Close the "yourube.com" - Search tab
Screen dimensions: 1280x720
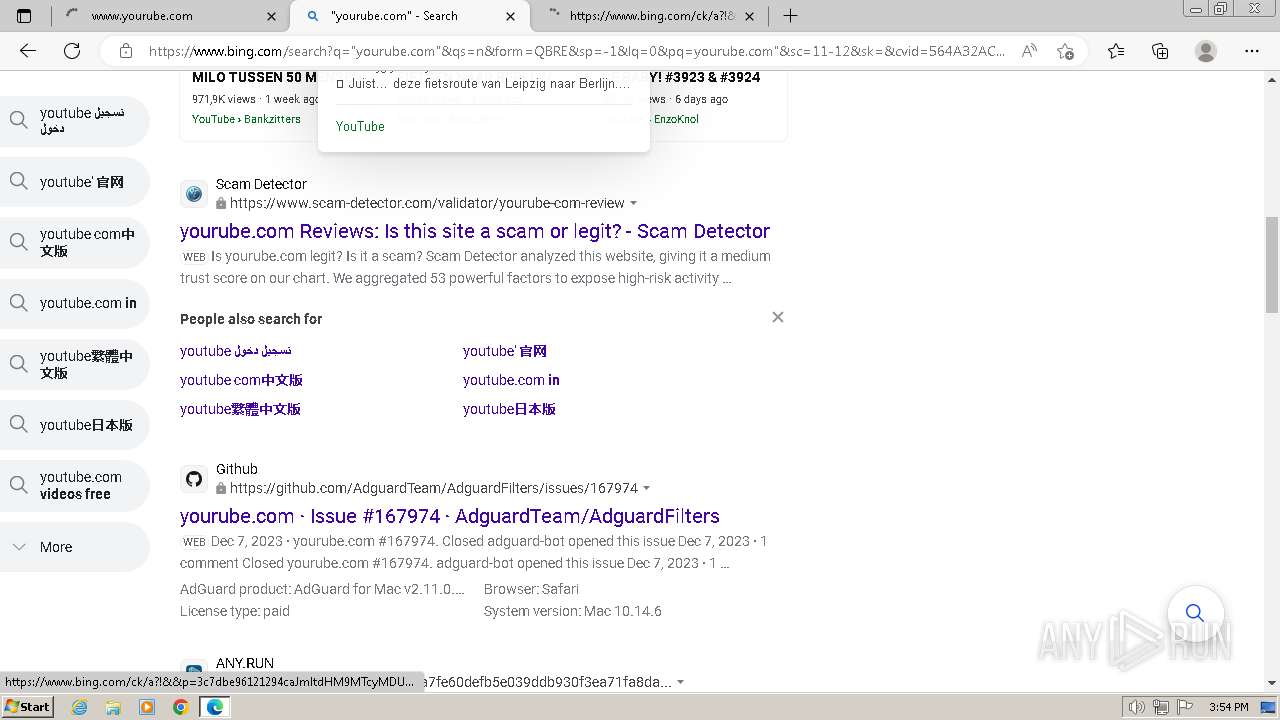pos(511,16)
